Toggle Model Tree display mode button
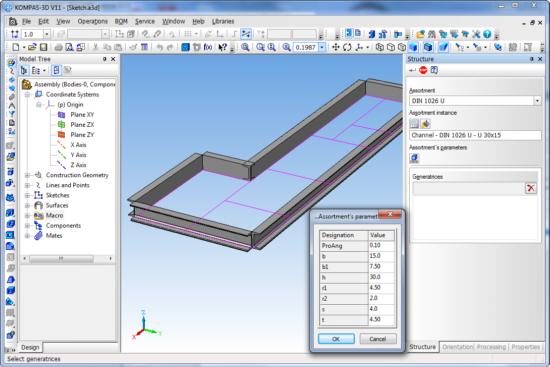550x367 pixels. (56, 71)
